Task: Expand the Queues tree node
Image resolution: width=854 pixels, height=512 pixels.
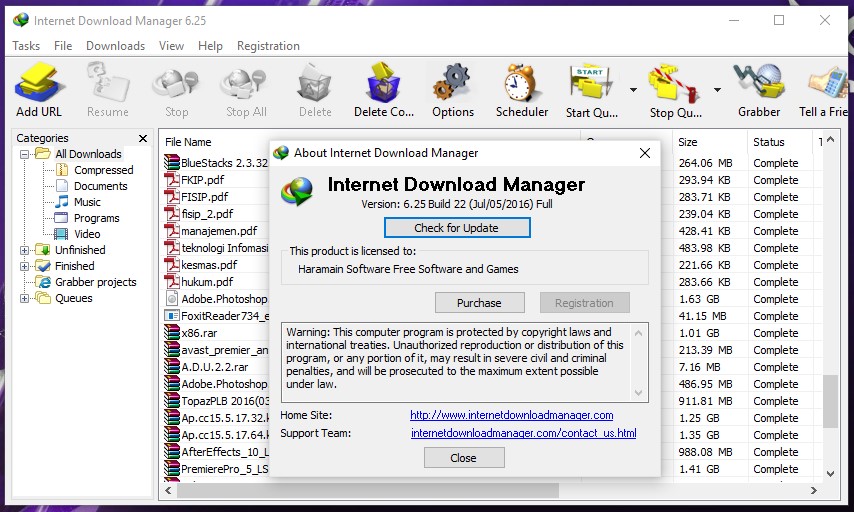Action: point(25,298)
